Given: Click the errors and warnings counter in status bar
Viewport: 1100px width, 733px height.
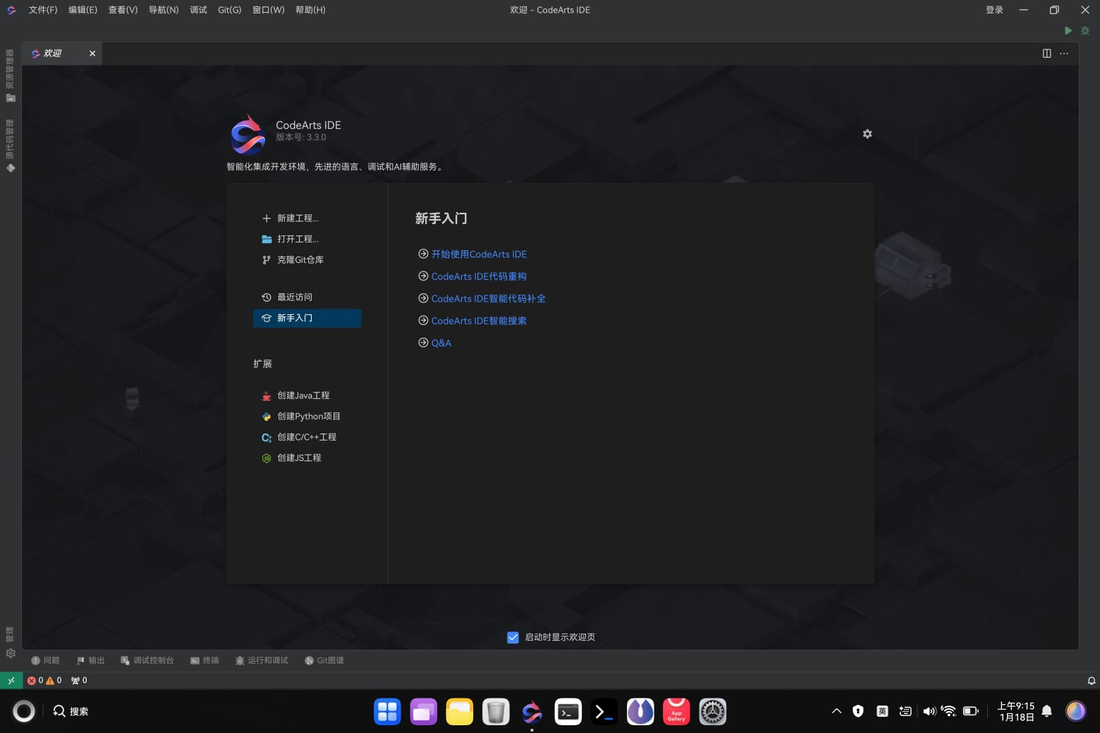Looking at the screenshot, I should 43,680.
